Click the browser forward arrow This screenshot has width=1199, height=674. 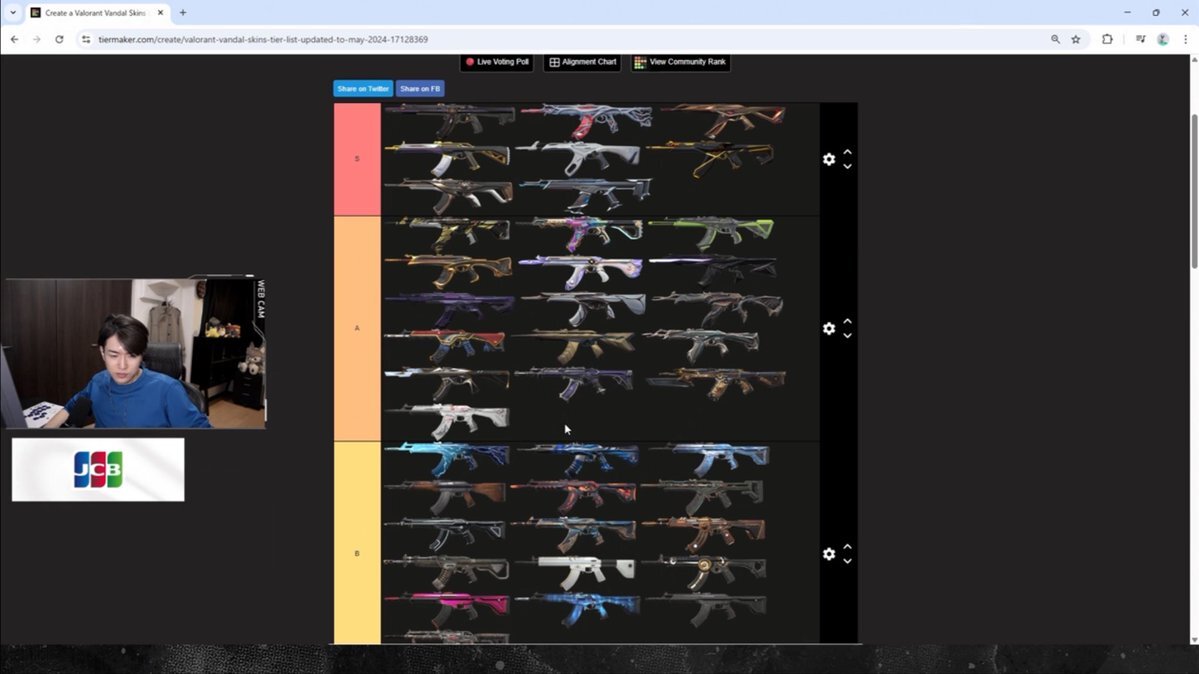pos(37,39)
